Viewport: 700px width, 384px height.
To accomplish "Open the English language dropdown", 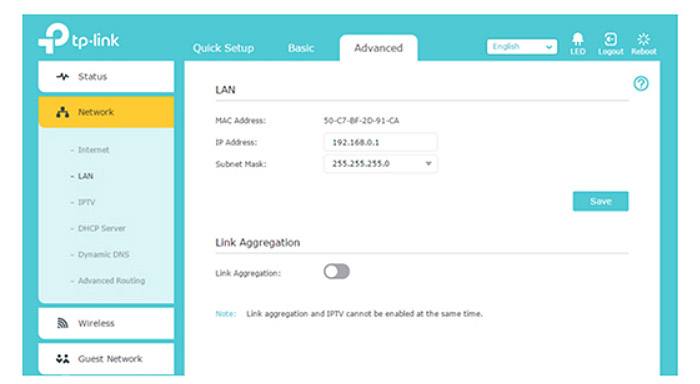I will pos(522,46).
